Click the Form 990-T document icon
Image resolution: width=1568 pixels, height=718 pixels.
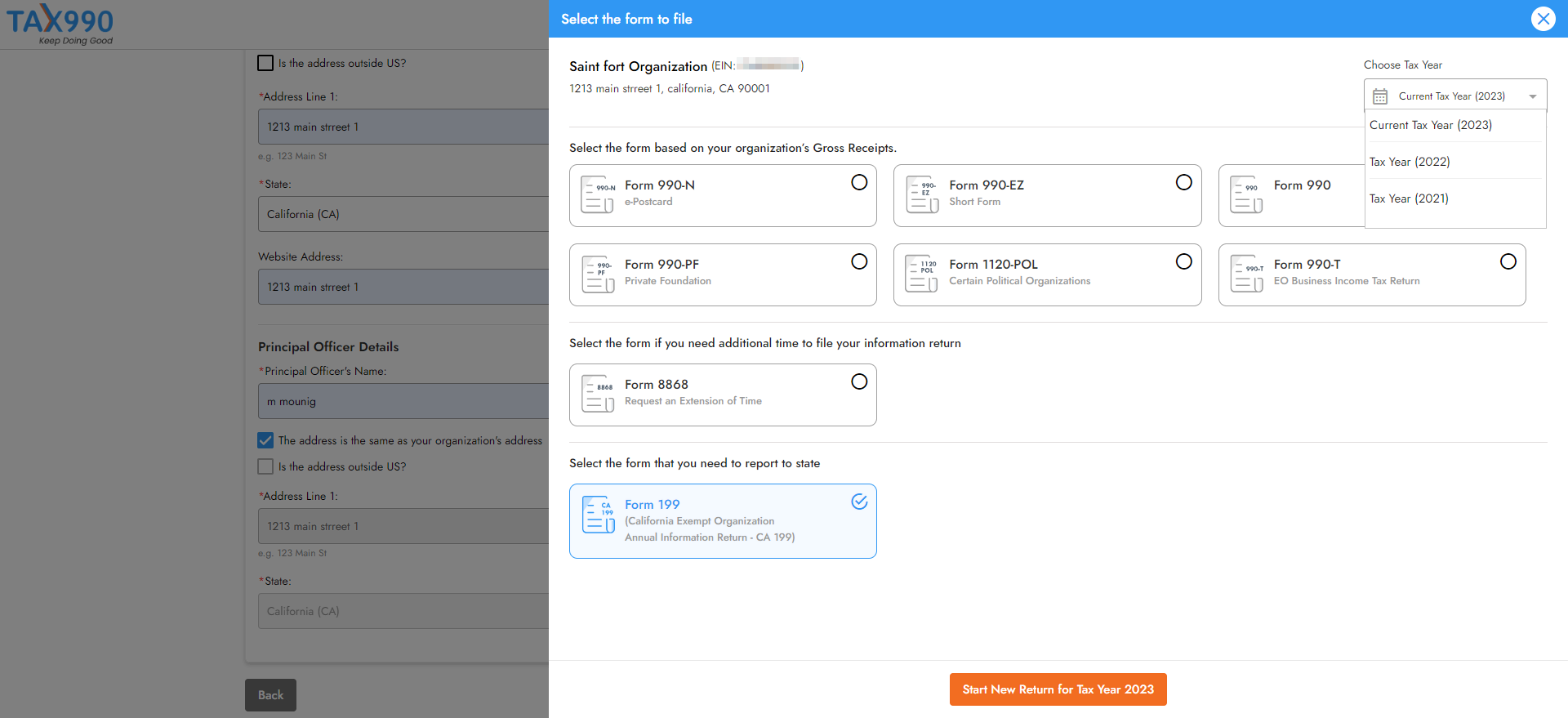click(x=1246, y=274)
